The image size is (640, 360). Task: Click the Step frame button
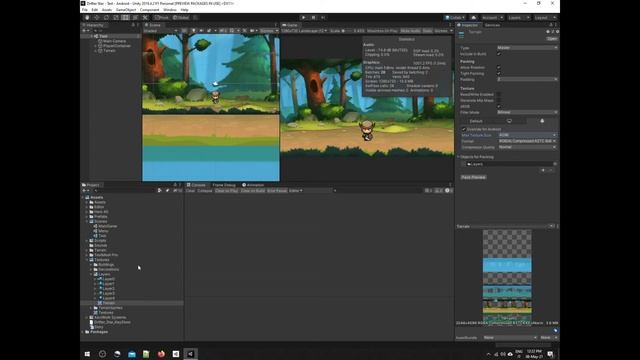(x=323, y=18)
